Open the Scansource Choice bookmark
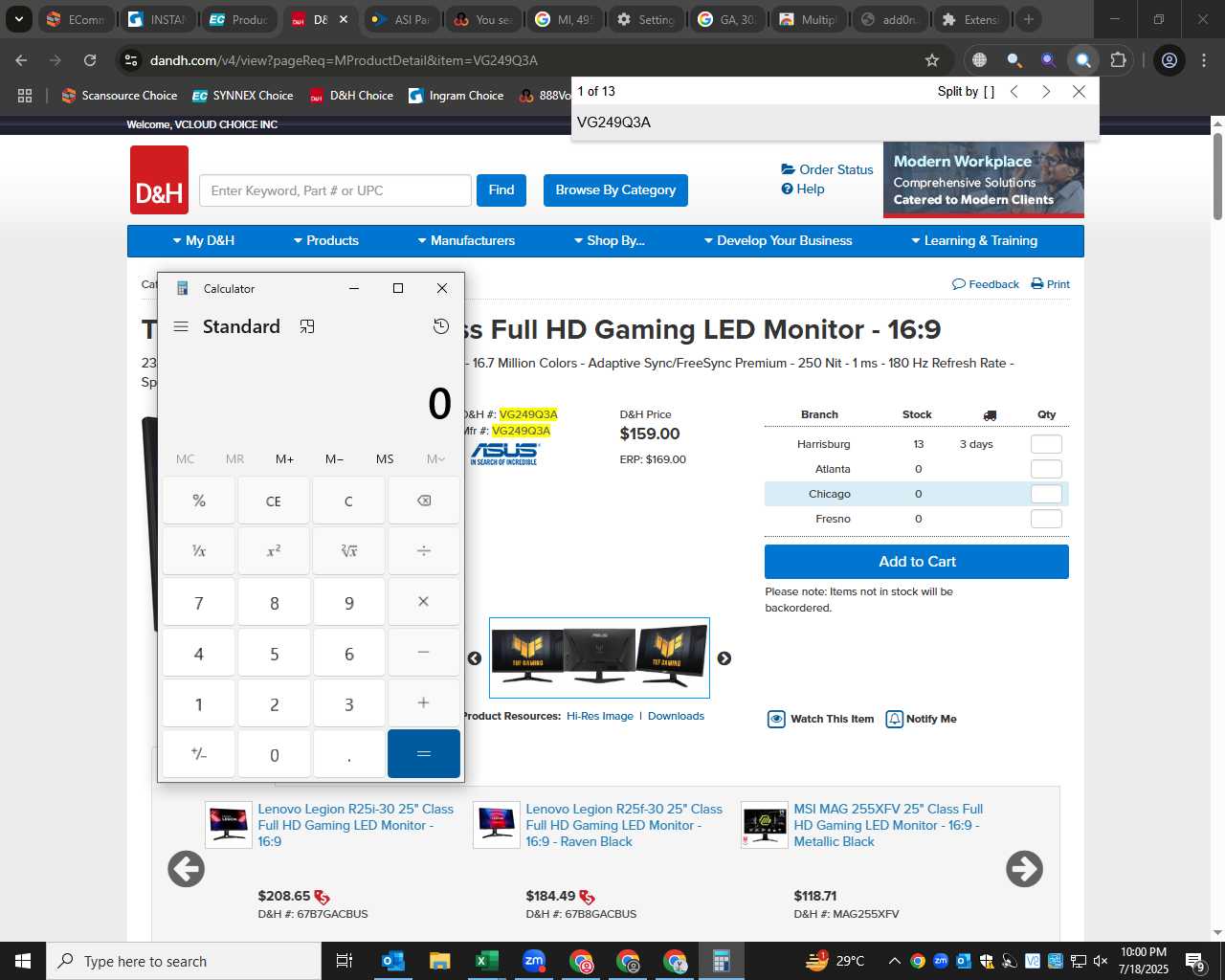 [x=120, y=96]
